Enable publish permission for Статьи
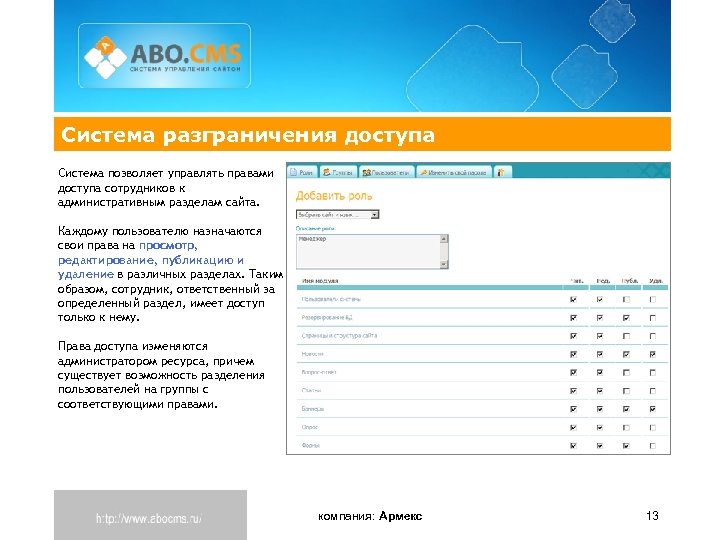Image resolution: width=720 pixels, height=540 pixels. [x=626, y=391]
